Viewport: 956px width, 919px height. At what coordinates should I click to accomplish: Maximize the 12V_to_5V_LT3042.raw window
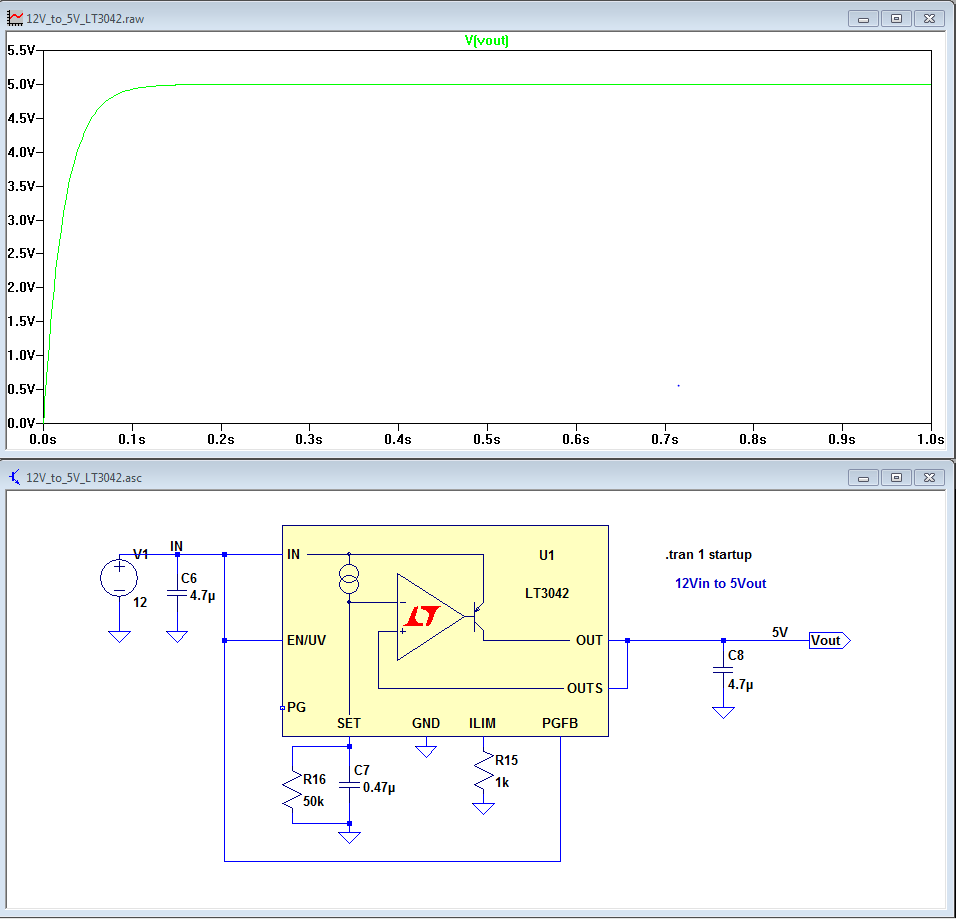pos(896,19)
